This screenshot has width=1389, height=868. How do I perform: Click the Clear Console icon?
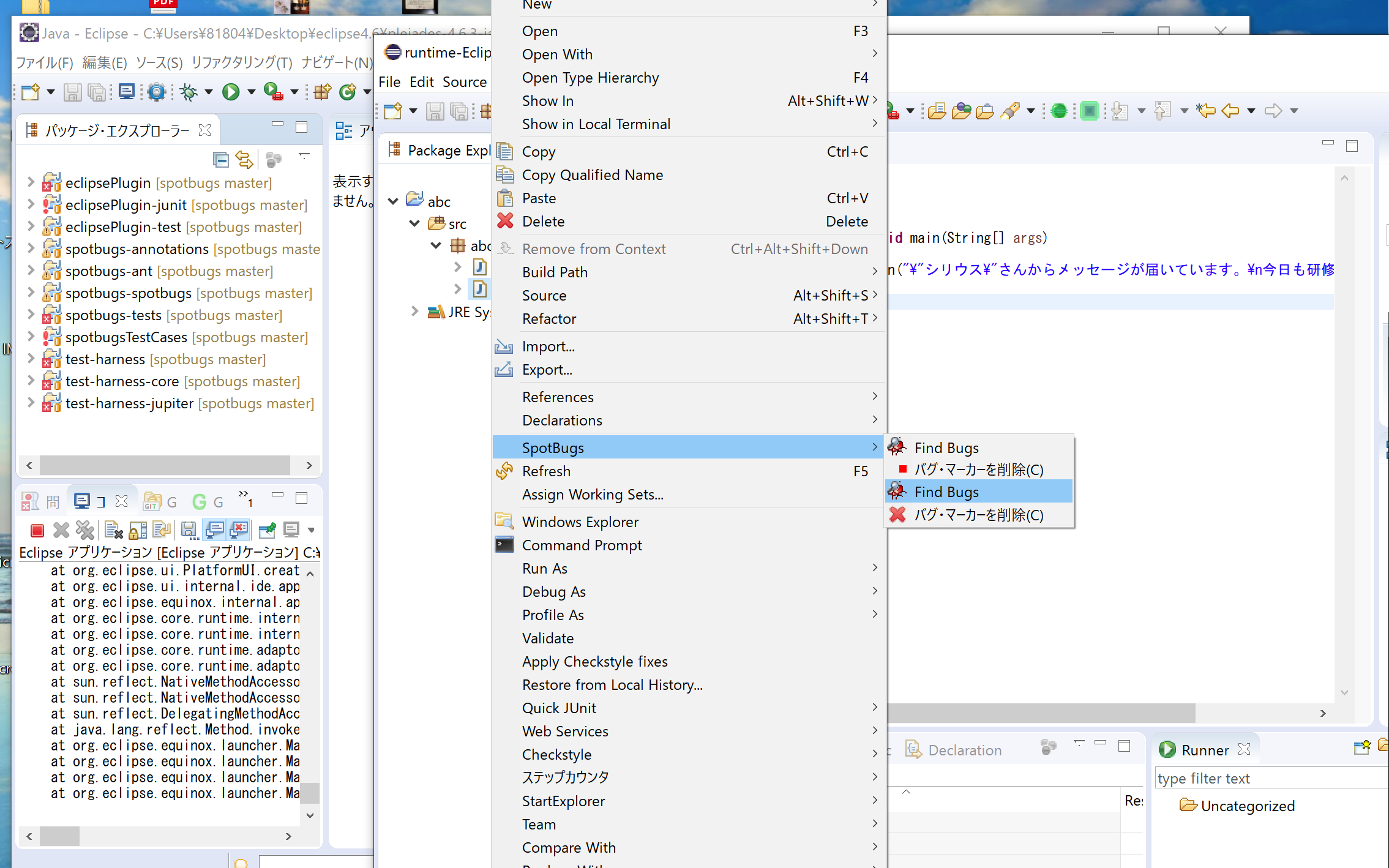(x=114, y=530)
